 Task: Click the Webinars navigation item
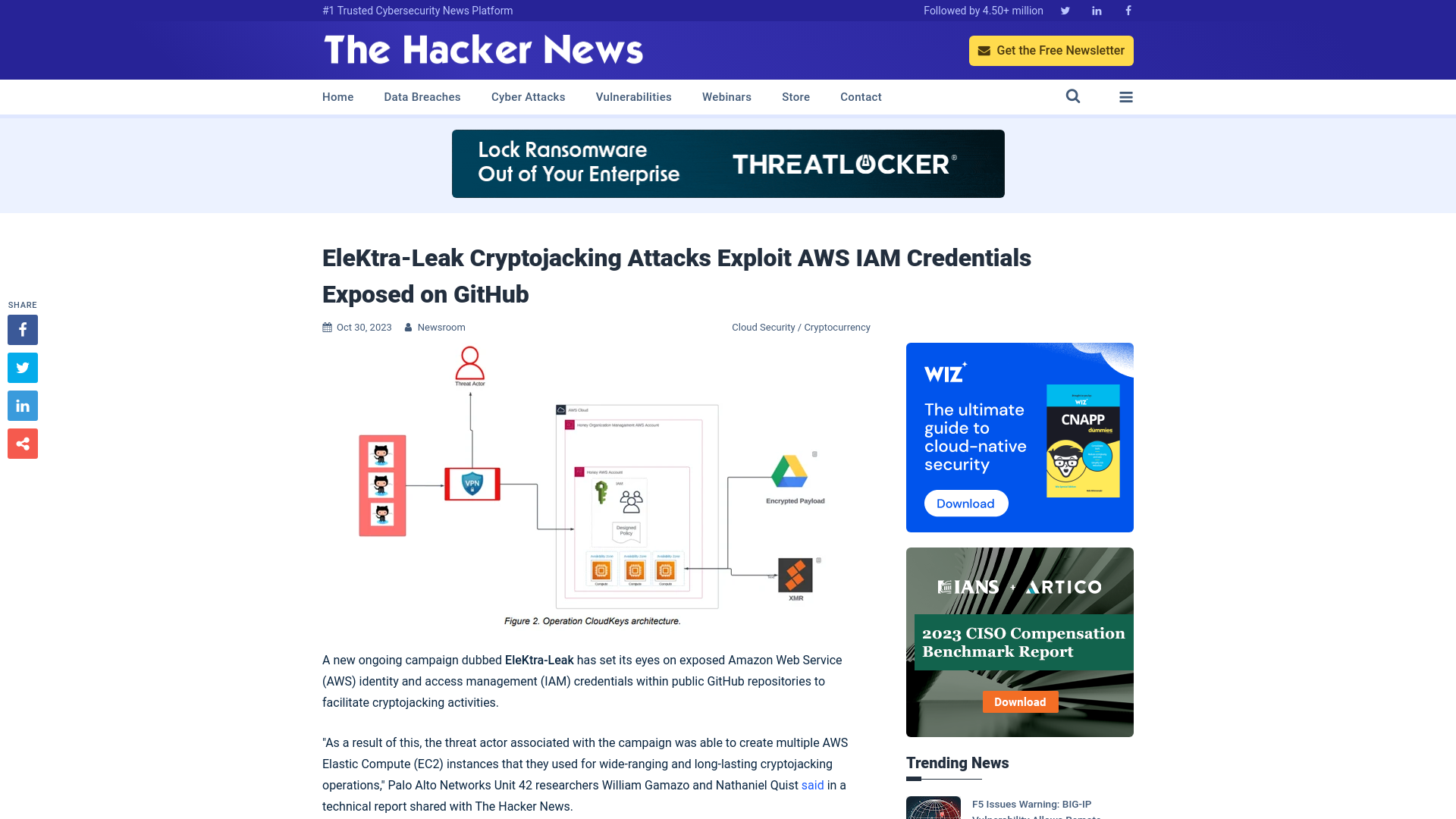[x=726, y=97]
